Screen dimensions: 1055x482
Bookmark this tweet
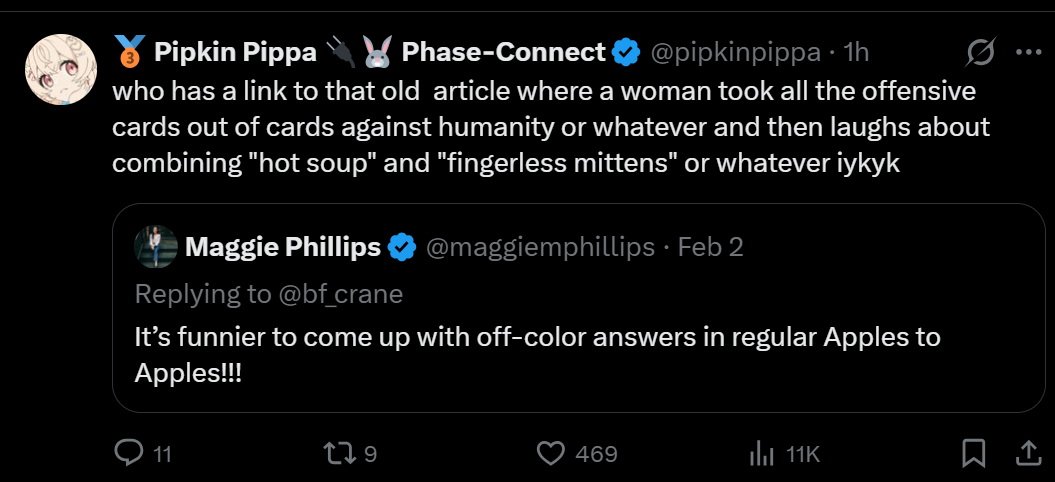point(973,454)
